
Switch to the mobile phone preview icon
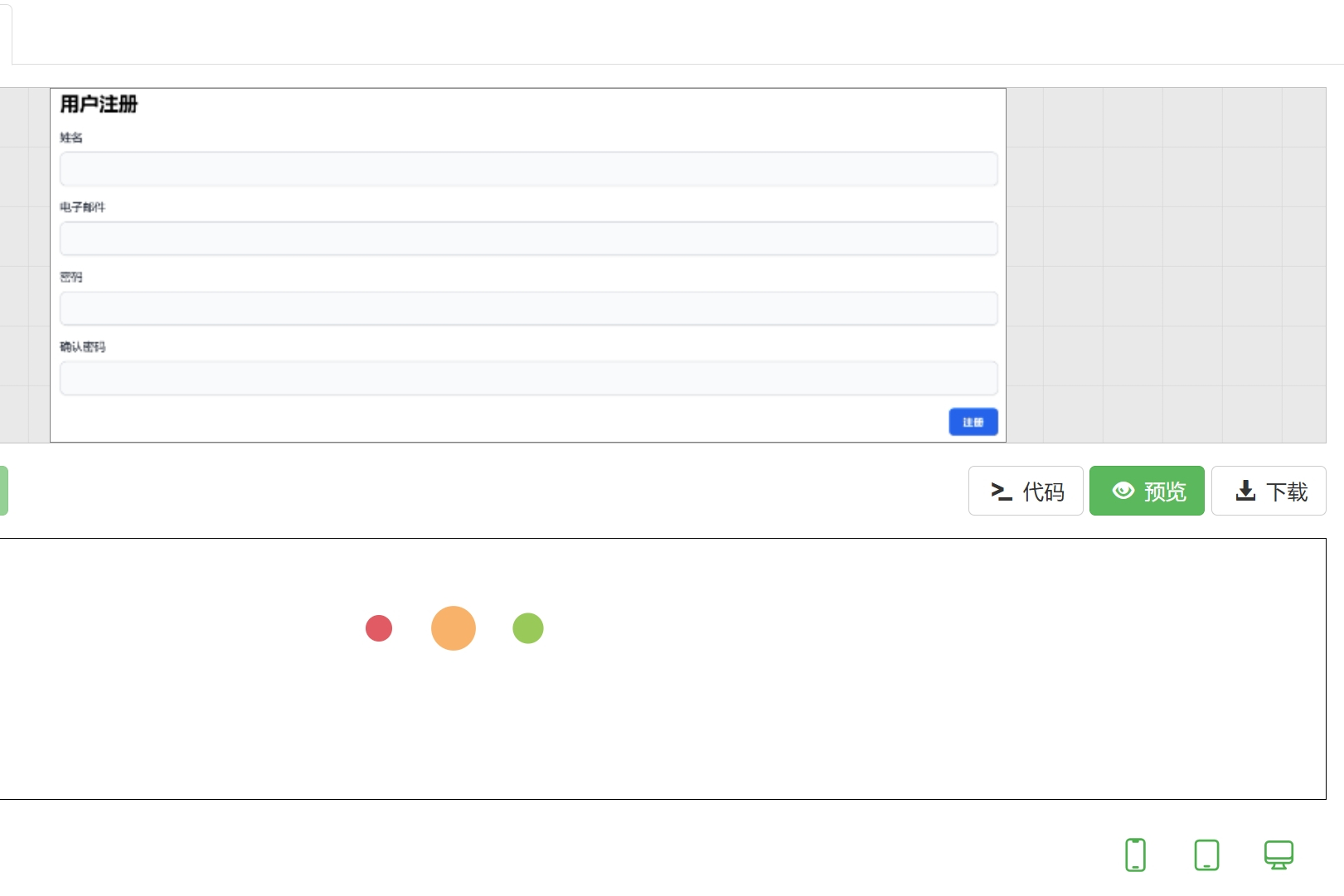(x=1135, y=855)
